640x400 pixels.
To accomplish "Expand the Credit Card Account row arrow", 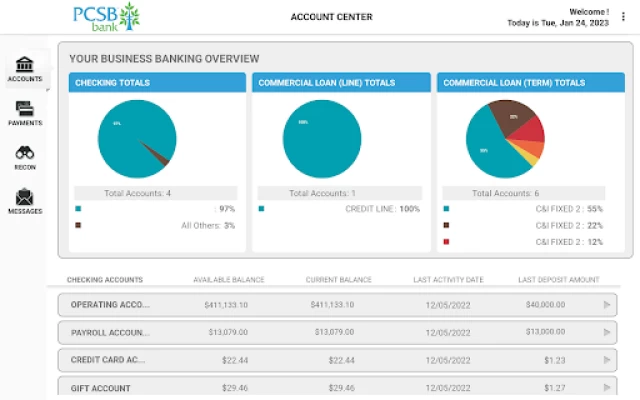I will [x=605, y=360].
